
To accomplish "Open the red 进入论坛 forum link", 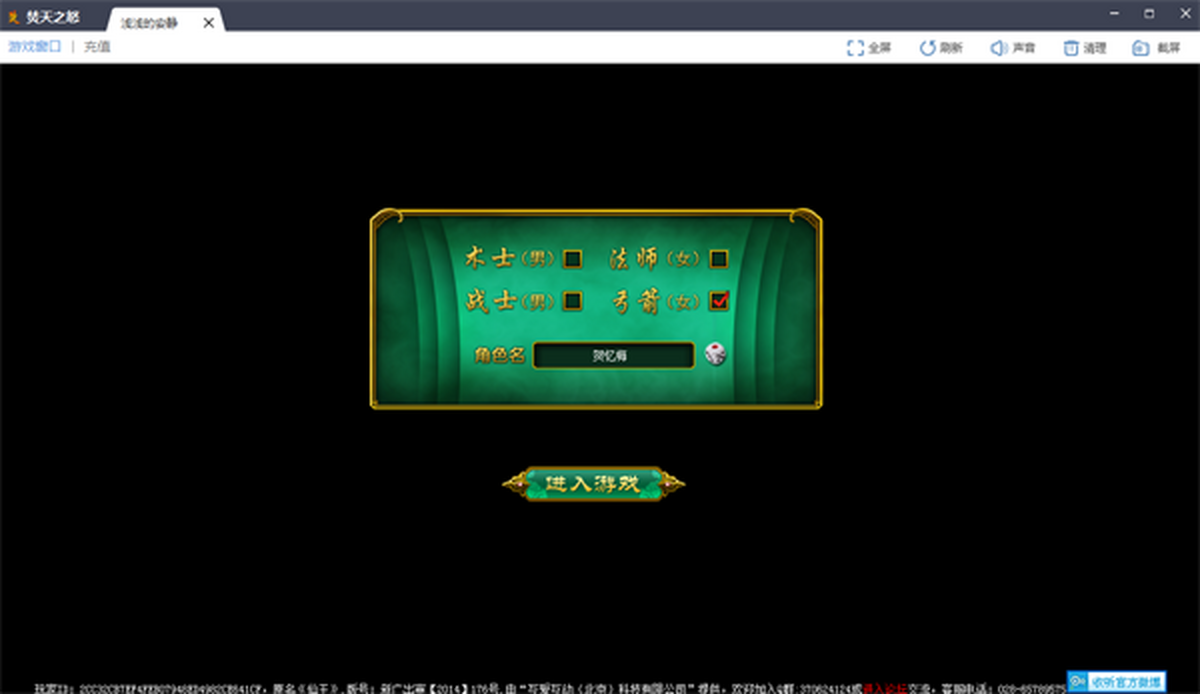I will pyautogui.click(x=885, y=688).
